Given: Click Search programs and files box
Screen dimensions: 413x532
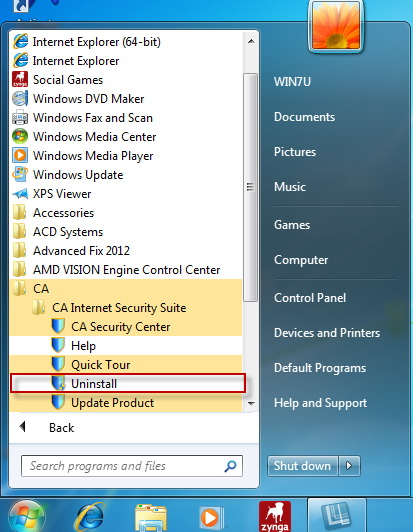Looking at the screenshot, I should point(132,466).
